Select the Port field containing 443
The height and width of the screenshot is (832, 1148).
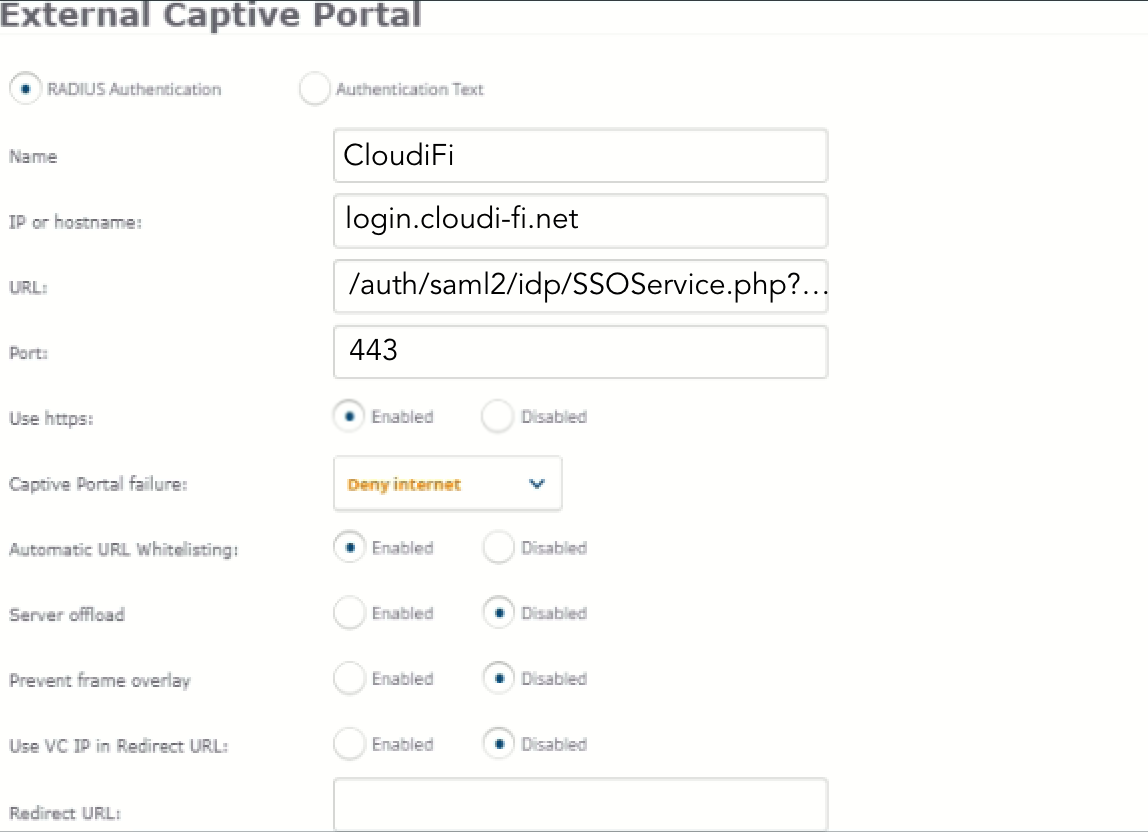point(580,352)
